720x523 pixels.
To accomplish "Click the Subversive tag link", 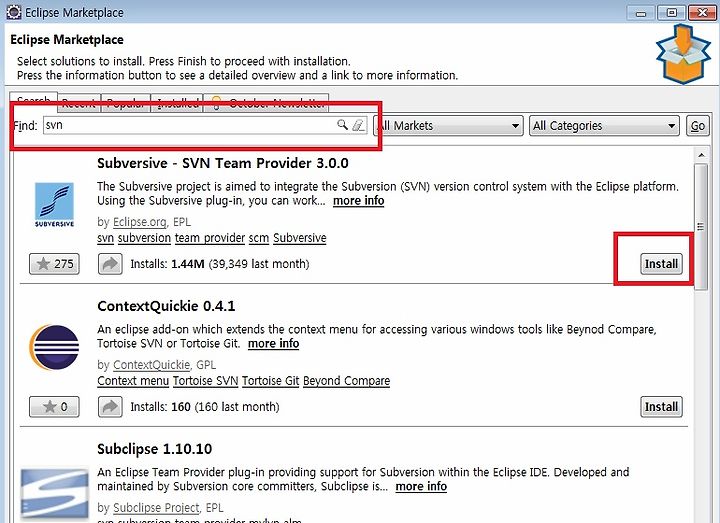I will tap(300, 238).
